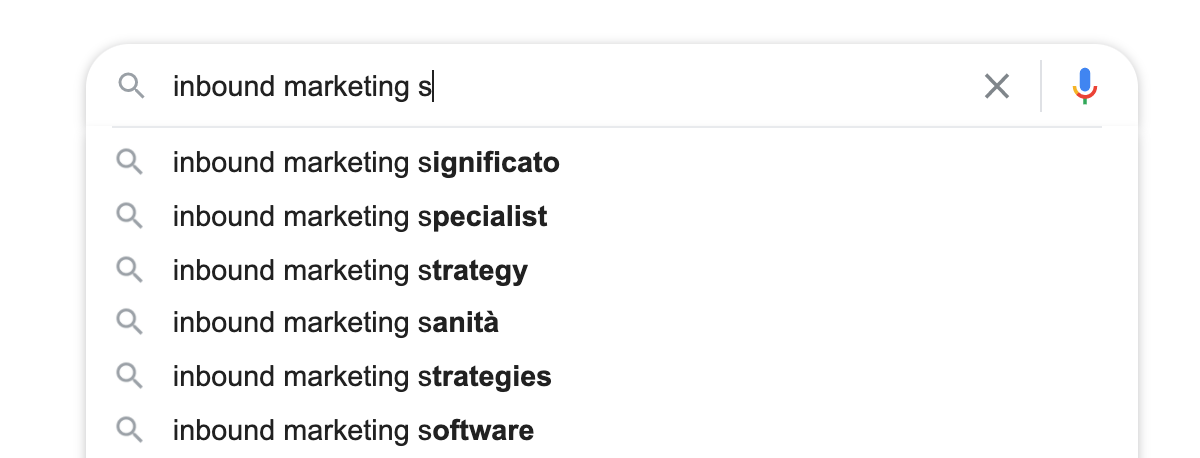Click the typed text 'inbound marketing s'
The image size is (1200, 458).
click(302, 87)
